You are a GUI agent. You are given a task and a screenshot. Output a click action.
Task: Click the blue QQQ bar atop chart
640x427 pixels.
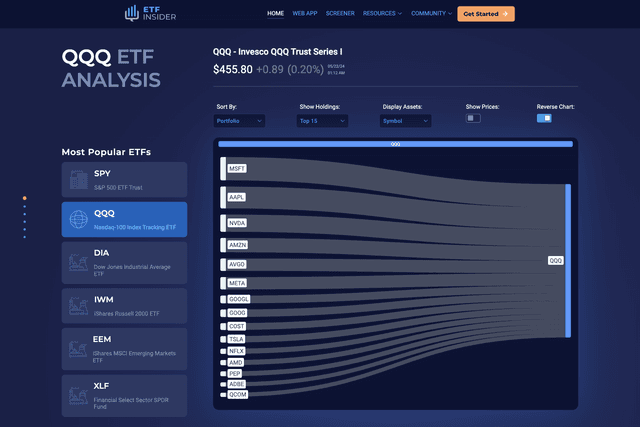396,144
